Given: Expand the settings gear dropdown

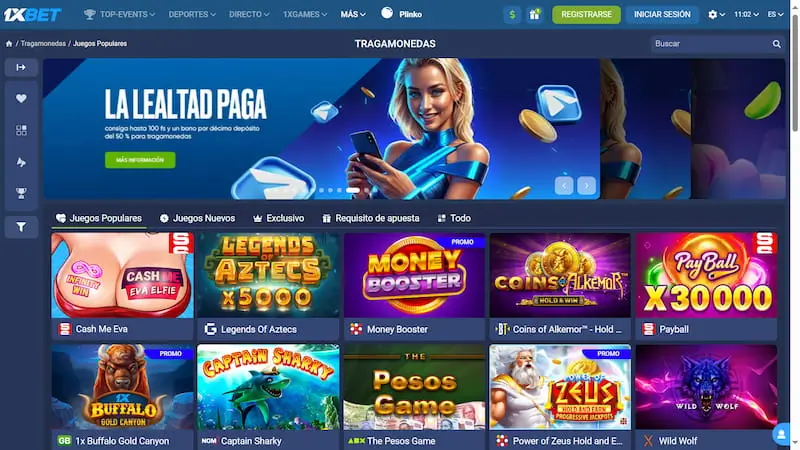Looking at the screenshot, I should (x=716, y=15).
